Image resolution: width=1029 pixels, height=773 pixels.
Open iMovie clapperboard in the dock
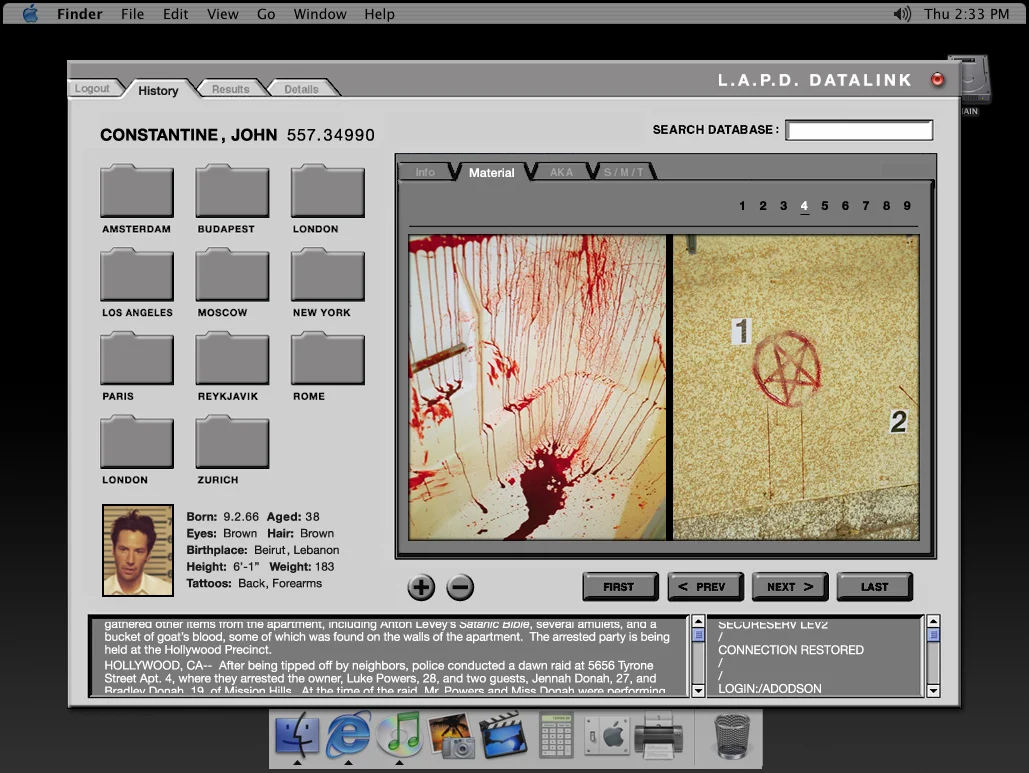(x=503, y=736)
